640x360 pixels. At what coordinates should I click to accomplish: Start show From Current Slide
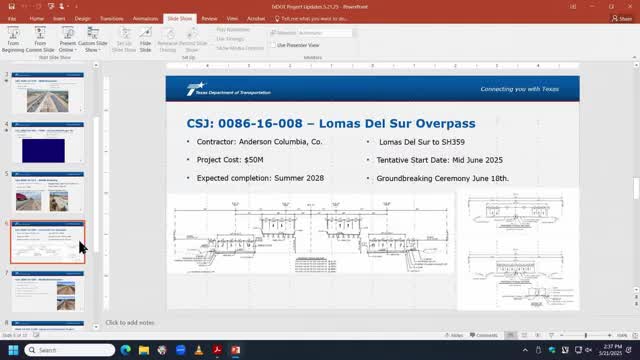(x=40, y=40)
